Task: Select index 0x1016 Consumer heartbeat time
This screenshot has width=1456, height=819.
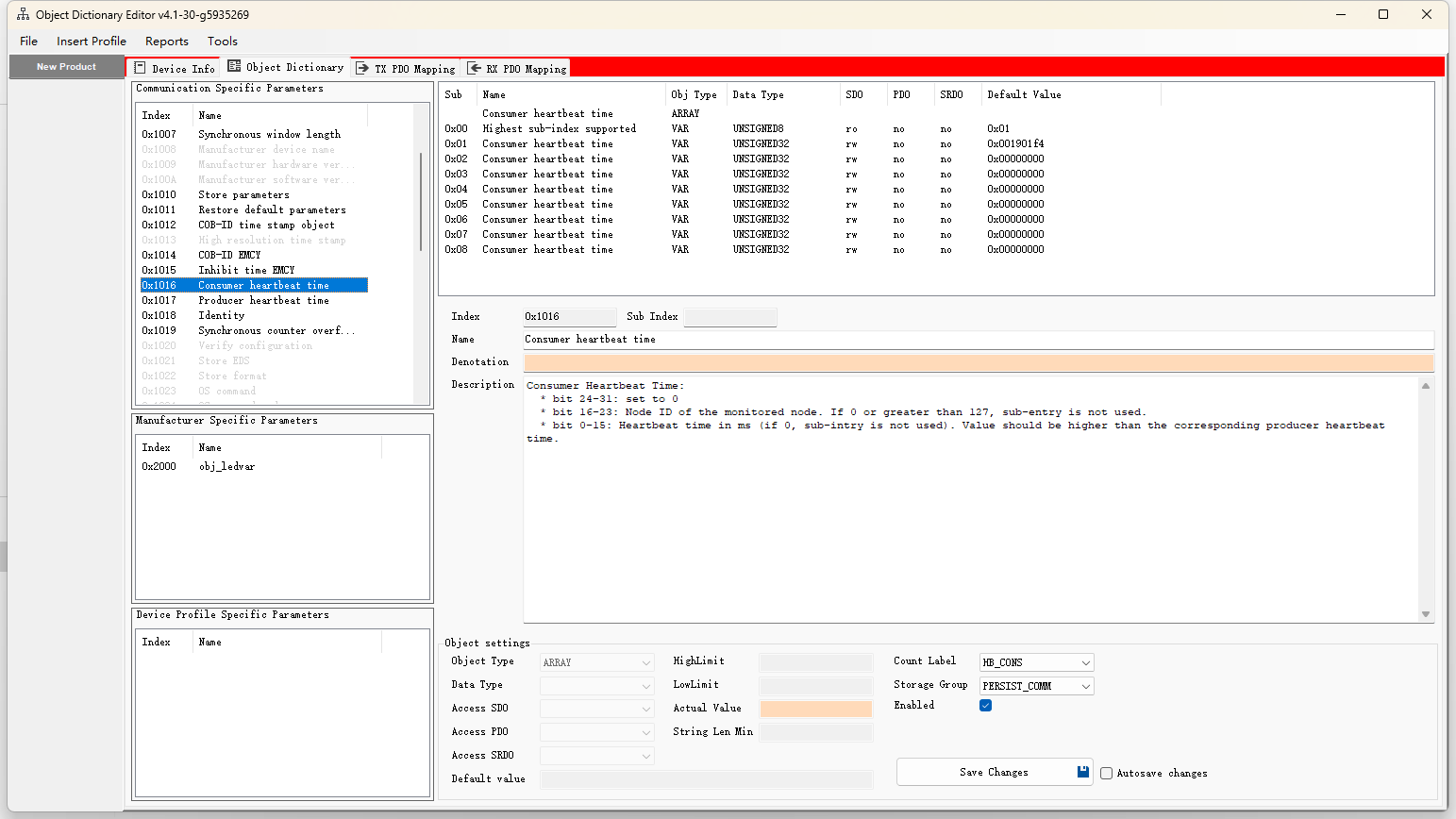Action: pyautogui.click(x=254, y=285)
